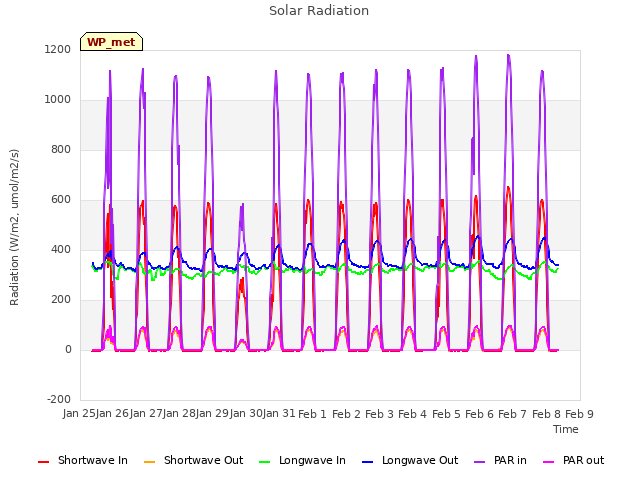Viewport: 640px width, 480px height.
Task: Click the Feb 6 x-axis tick label
Action: (x=479, y=414)
